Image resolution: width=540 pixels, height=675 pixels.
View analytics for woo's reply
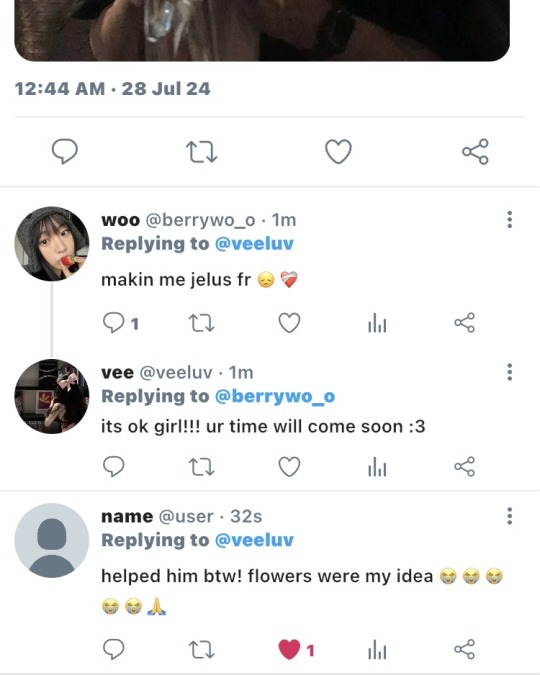[x=377, y=323]
